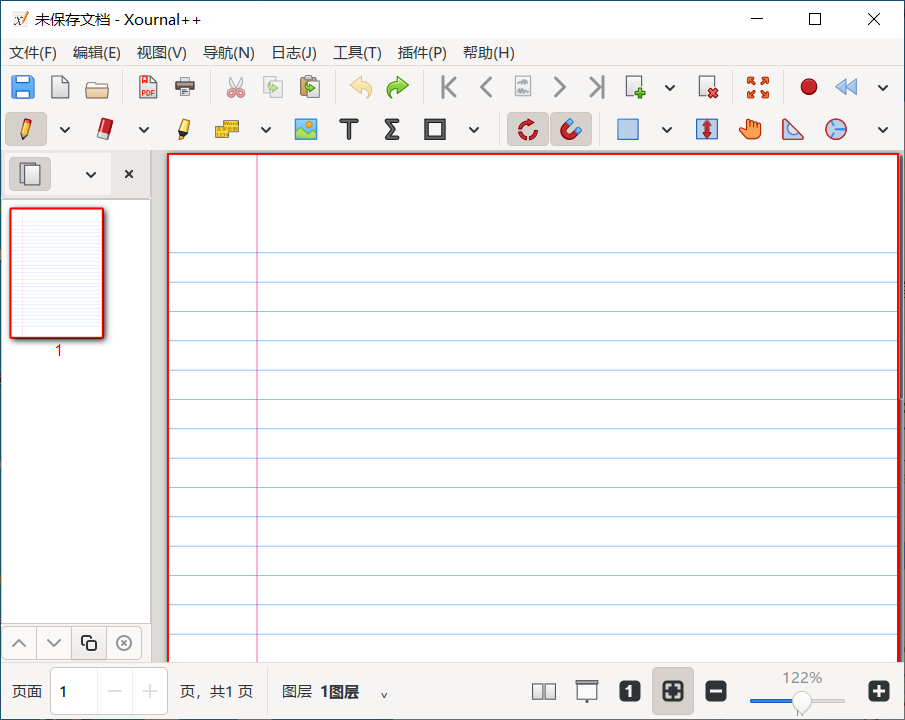
Task: Open the LaTeX formula tool
Action: coord(392,129)
